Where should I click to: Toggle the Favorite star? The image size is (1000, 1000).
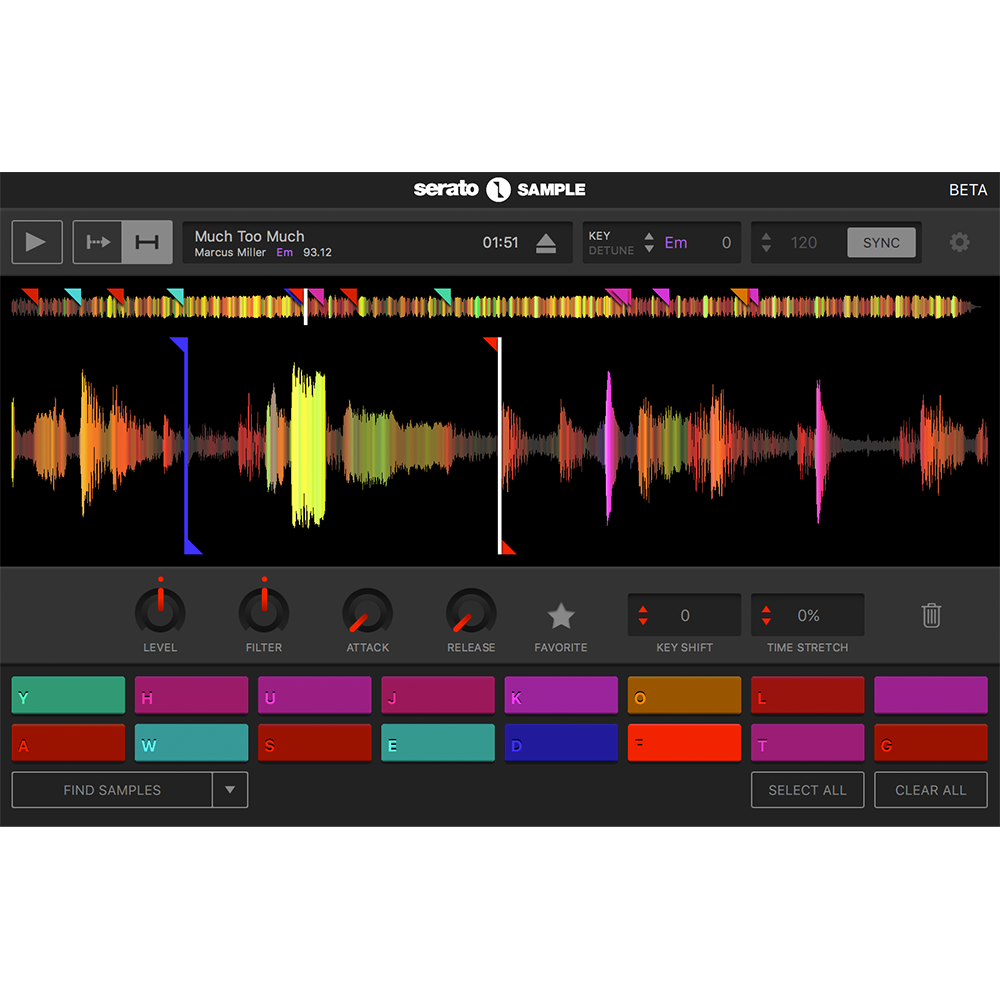click(x=561, y=615)
